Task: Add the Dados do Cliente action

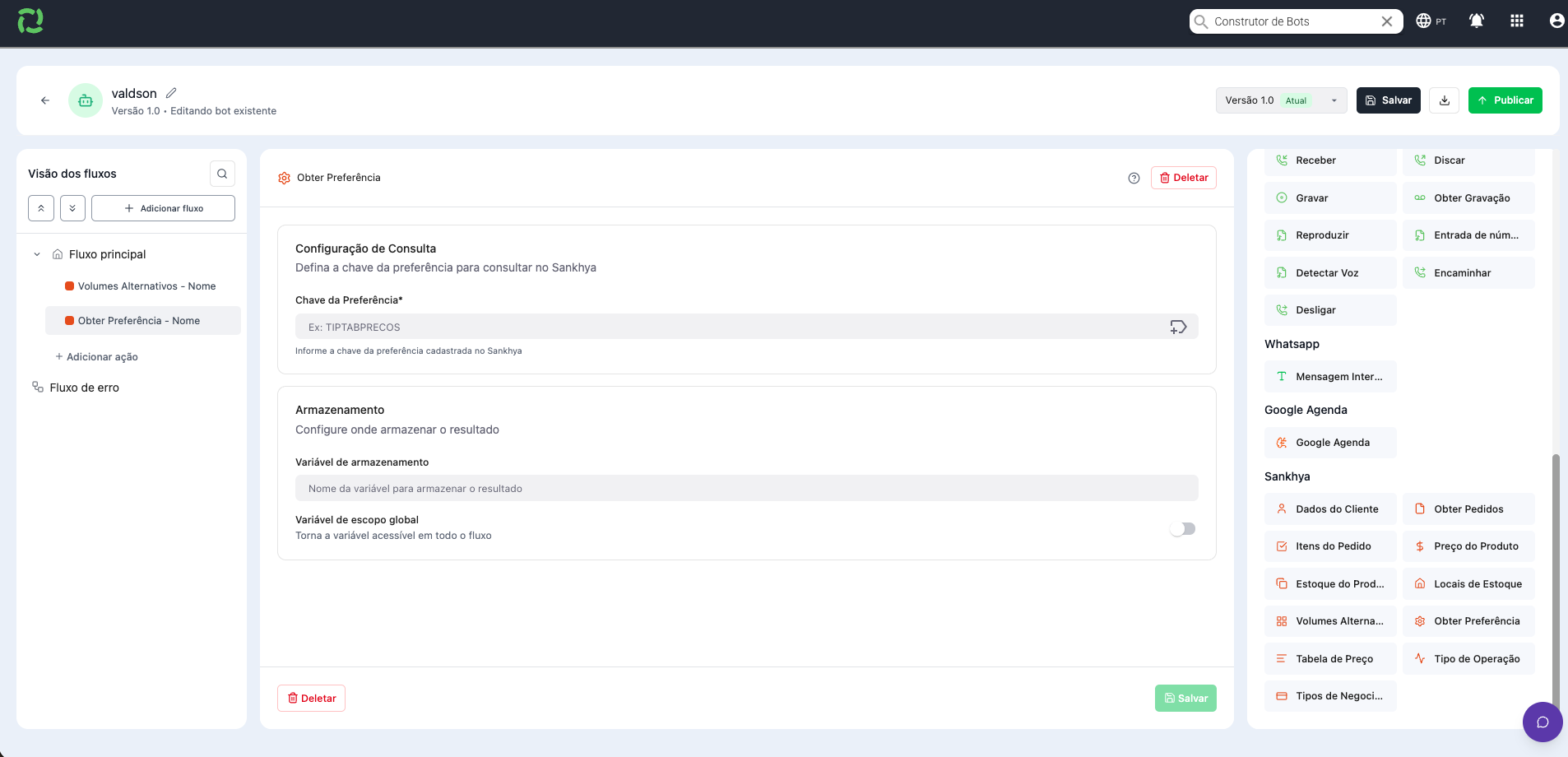Action: (1330, 509)
